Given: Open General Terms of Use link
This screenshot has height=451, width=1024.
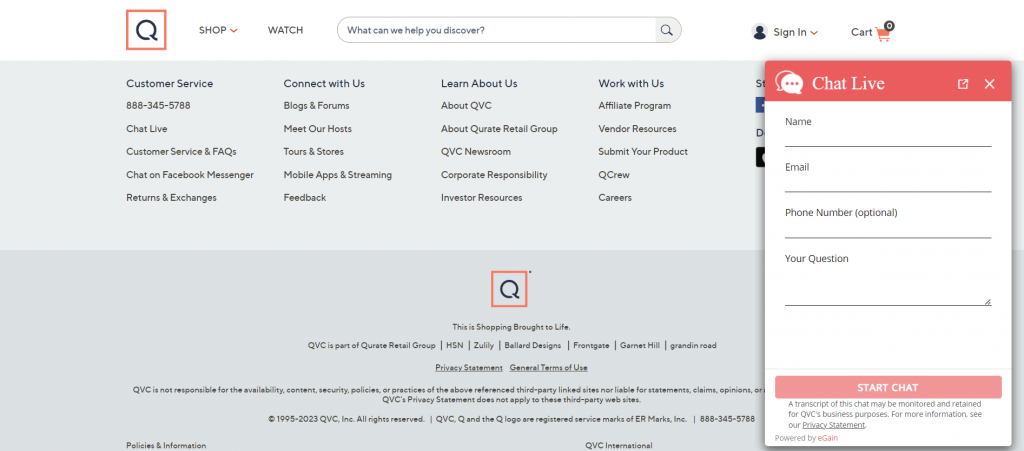Looking at the screenshot, I should click(548, 367).
